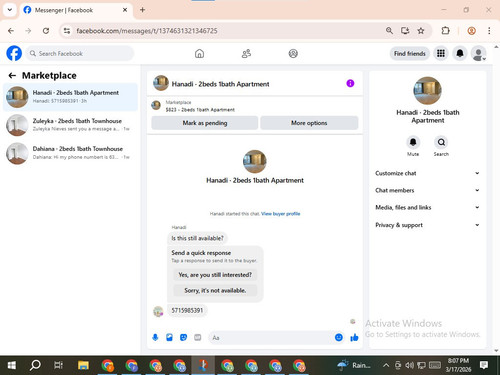The width and height of the screenshot is (500, 375).
Task: Open File Explorer from taskbar
Action: click(x=83, y=365)
